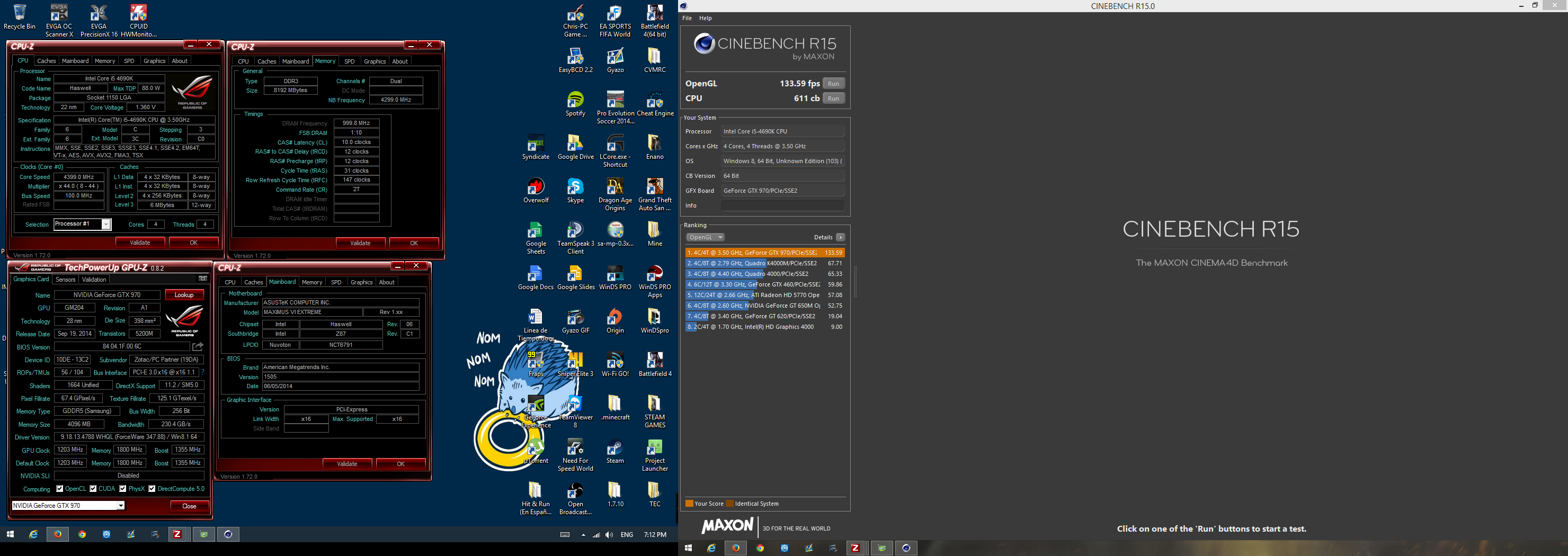Select ranking row 5 ATI Radeon HD 5770
The image size is (1568, 556).
click(764, 295)
